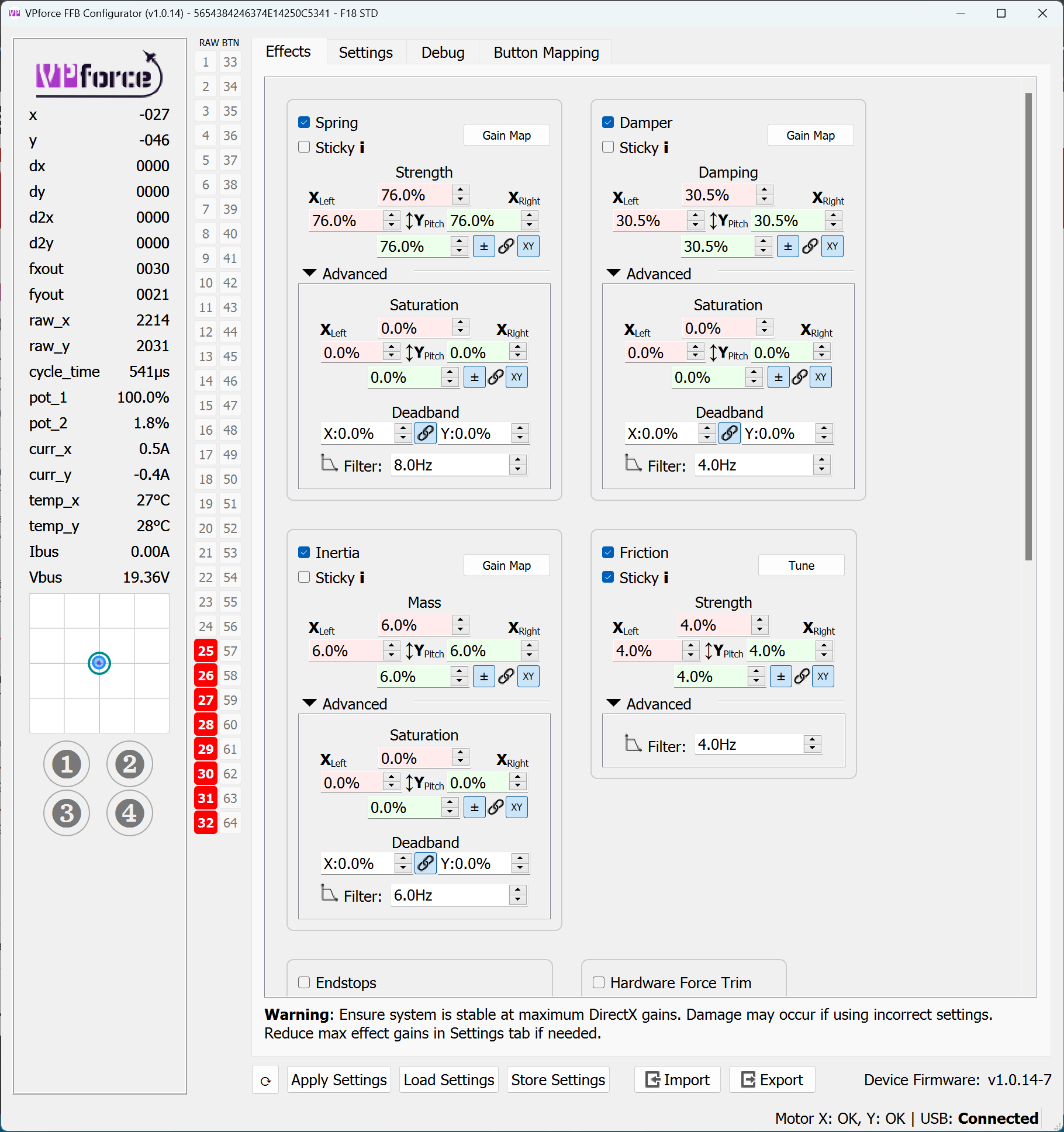Open the Inertia Gain Map

pyautogui.click(x=507, y=566)
